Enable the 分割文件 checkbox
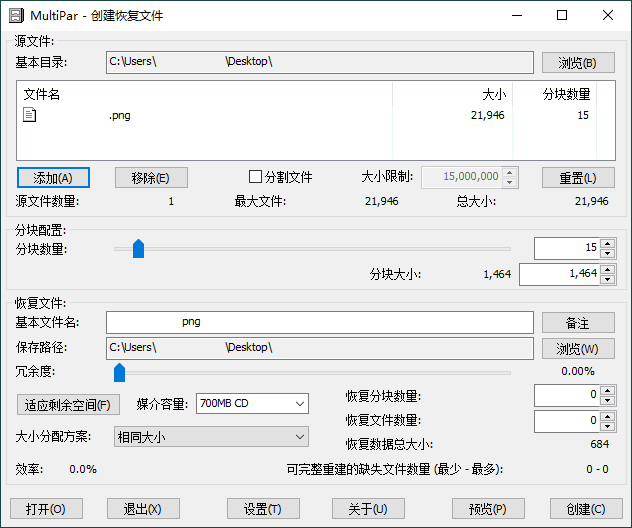 pyautogui.click(x=255, y=177)
